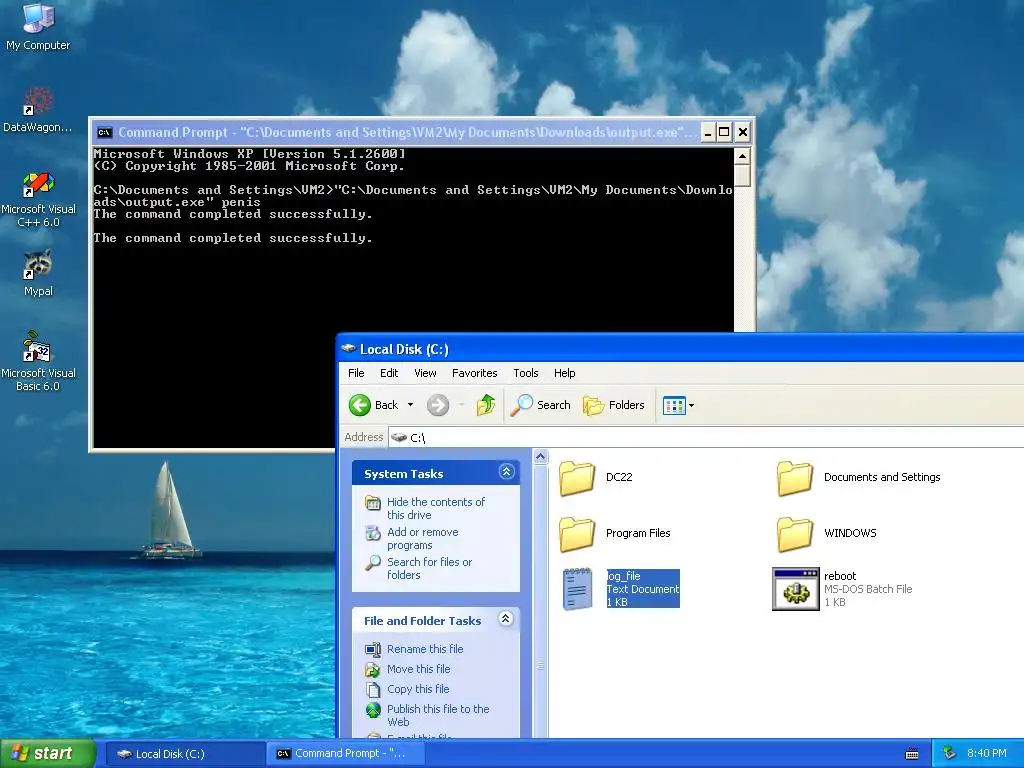This screenshot has width=1024, height=768.
Task: Open the Help menu
Action: pyautogui.click(x=565, y=373)
